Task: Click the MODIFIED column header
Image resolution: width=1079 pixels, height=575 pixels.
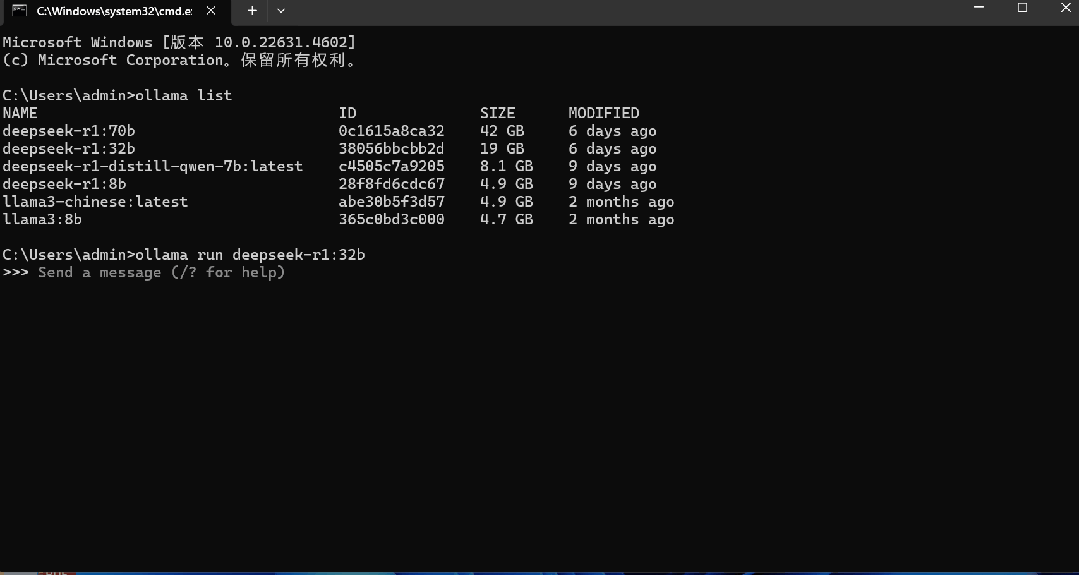Action: (603, 113)
